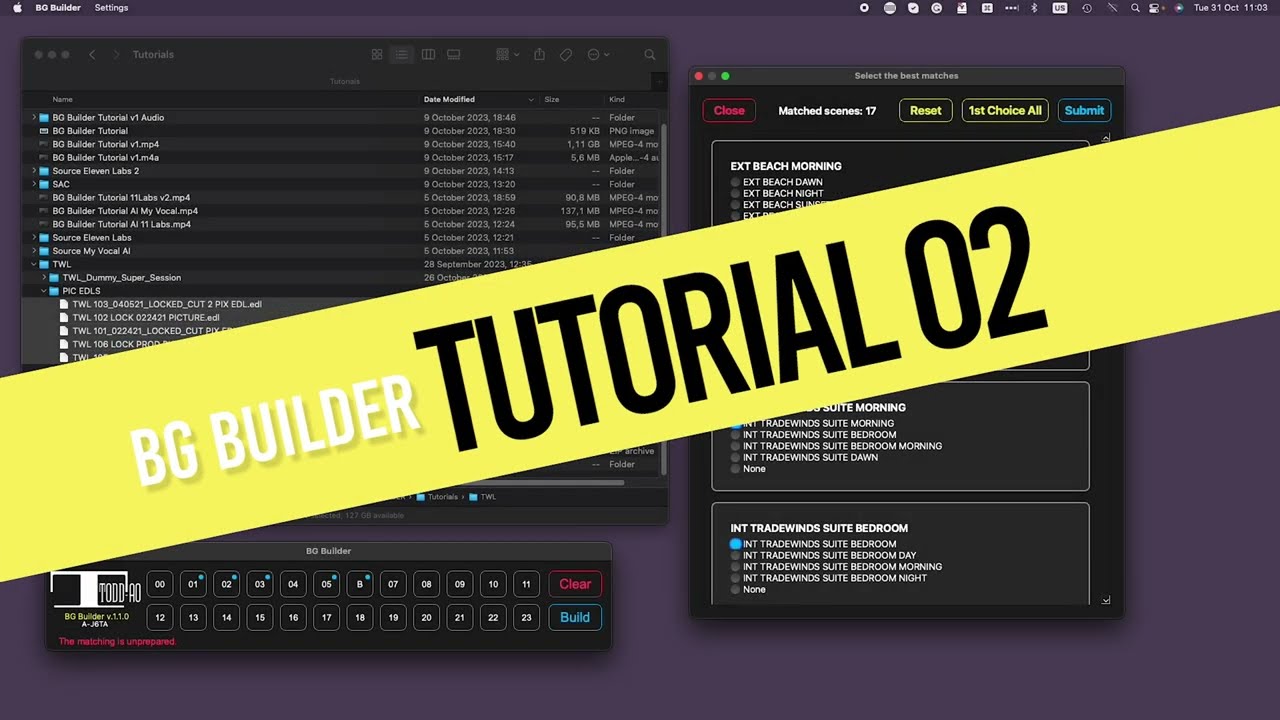
Task: Expand the BG Builder Tutorial v1 Audio folder
Action: click(x=33, y=118)
